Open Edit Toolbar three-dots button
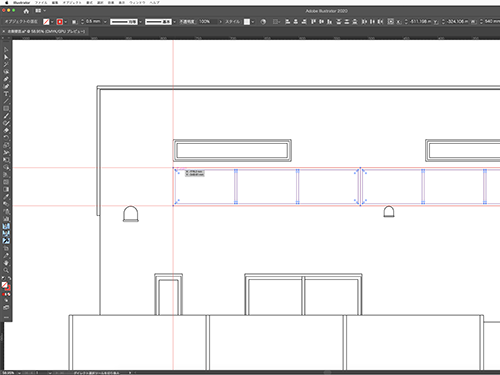 pyautogui.click(x=6, y=317)
